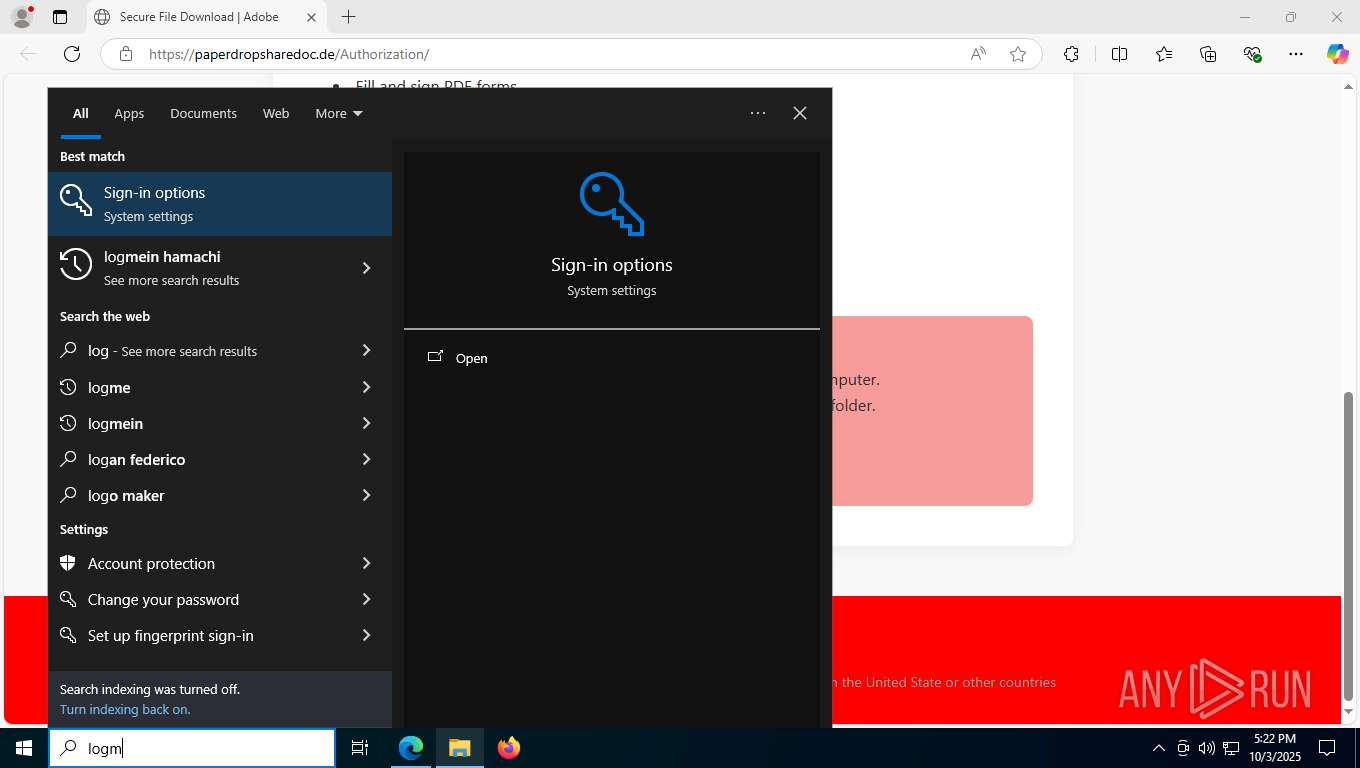Show hidden system tray icons
This screenshot has height=768, width=1360.
tap(1159, 748)
